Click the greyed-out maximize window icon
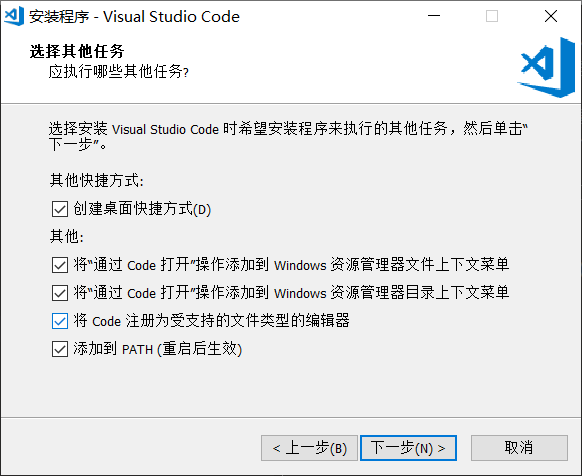Viewport: 582px width, 476px height. [492, 16]
